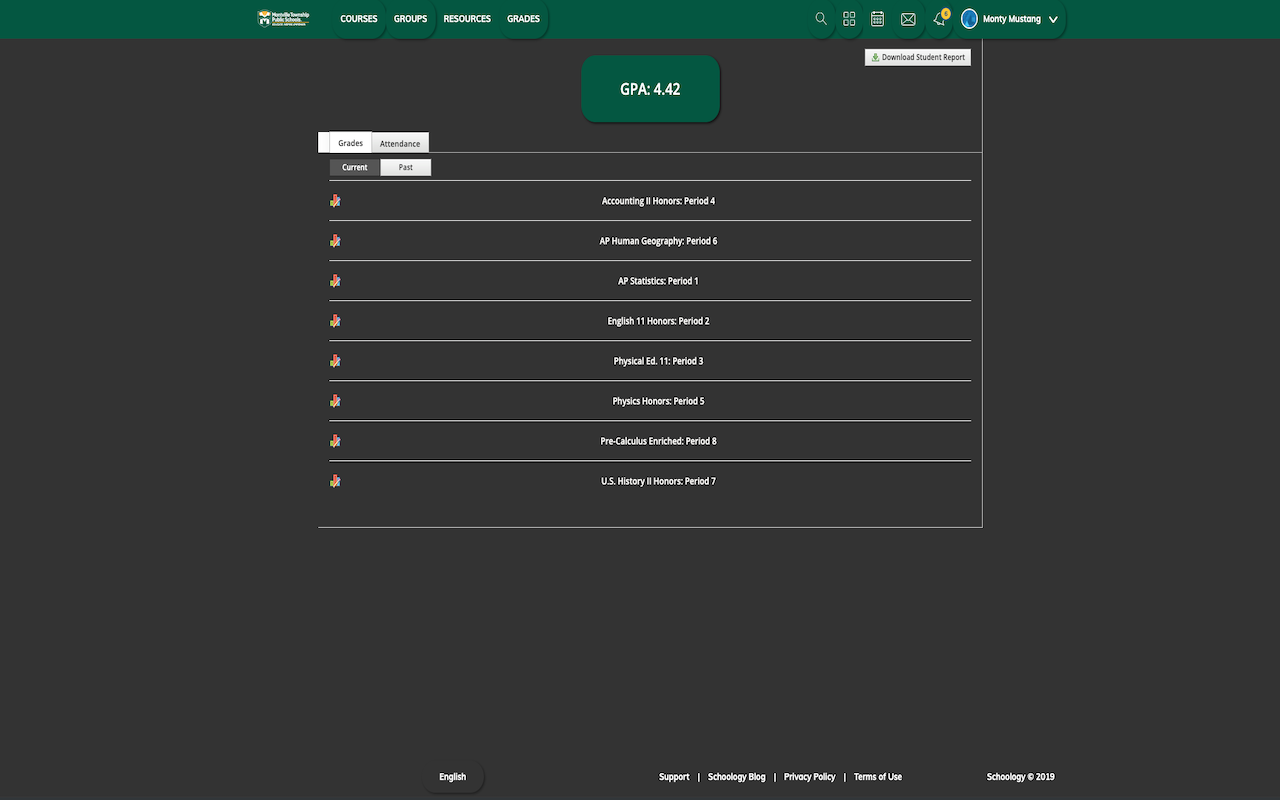Open the calendar icon in header
1280x800 pixels.
click(x=877, y=19)
